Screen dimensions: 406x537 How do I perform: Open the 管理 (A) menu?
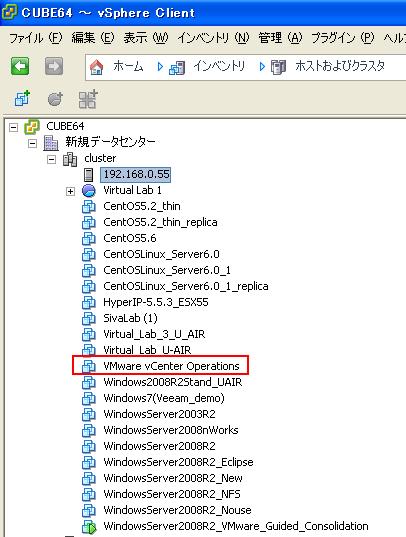[280, 38]
